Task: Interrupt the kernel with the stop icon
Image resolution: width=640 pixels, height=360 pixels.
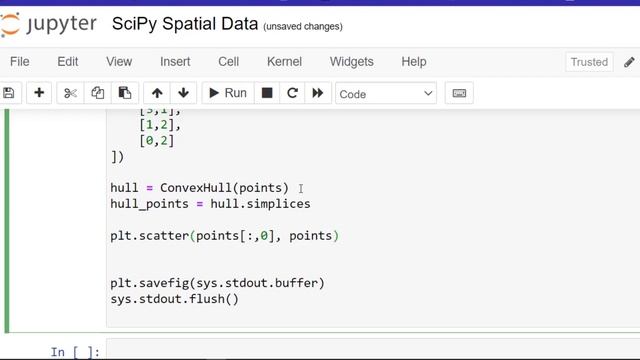Action: pyautogui.click(x=267, y=93)
